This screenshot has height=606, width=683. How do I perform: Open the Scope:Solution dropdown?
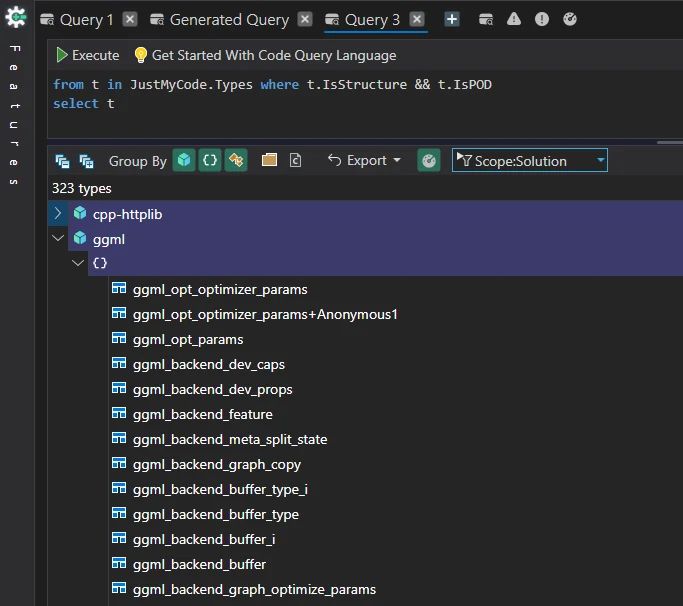[x=530, y=161]
